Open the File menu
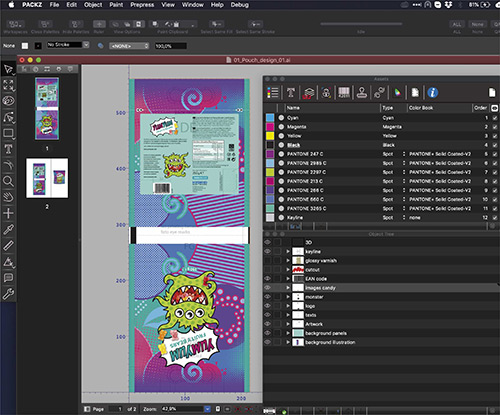 pyautogui.click(x=54, y=5)
